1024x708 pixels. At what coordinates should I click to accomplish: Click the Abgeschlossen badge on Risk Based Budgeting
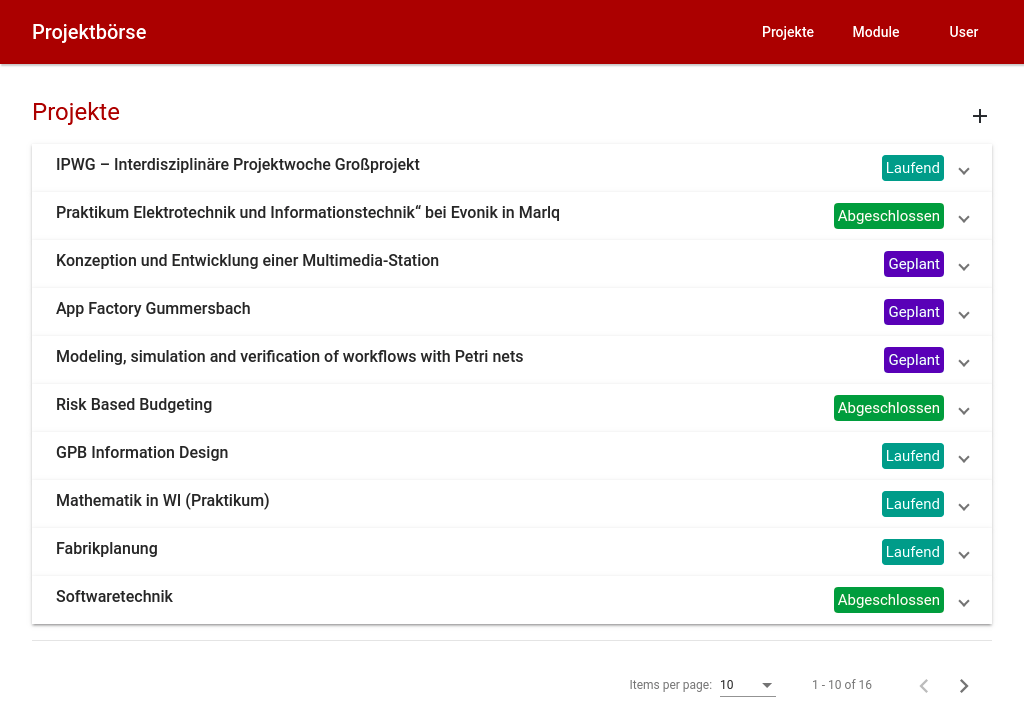(888, 408)
